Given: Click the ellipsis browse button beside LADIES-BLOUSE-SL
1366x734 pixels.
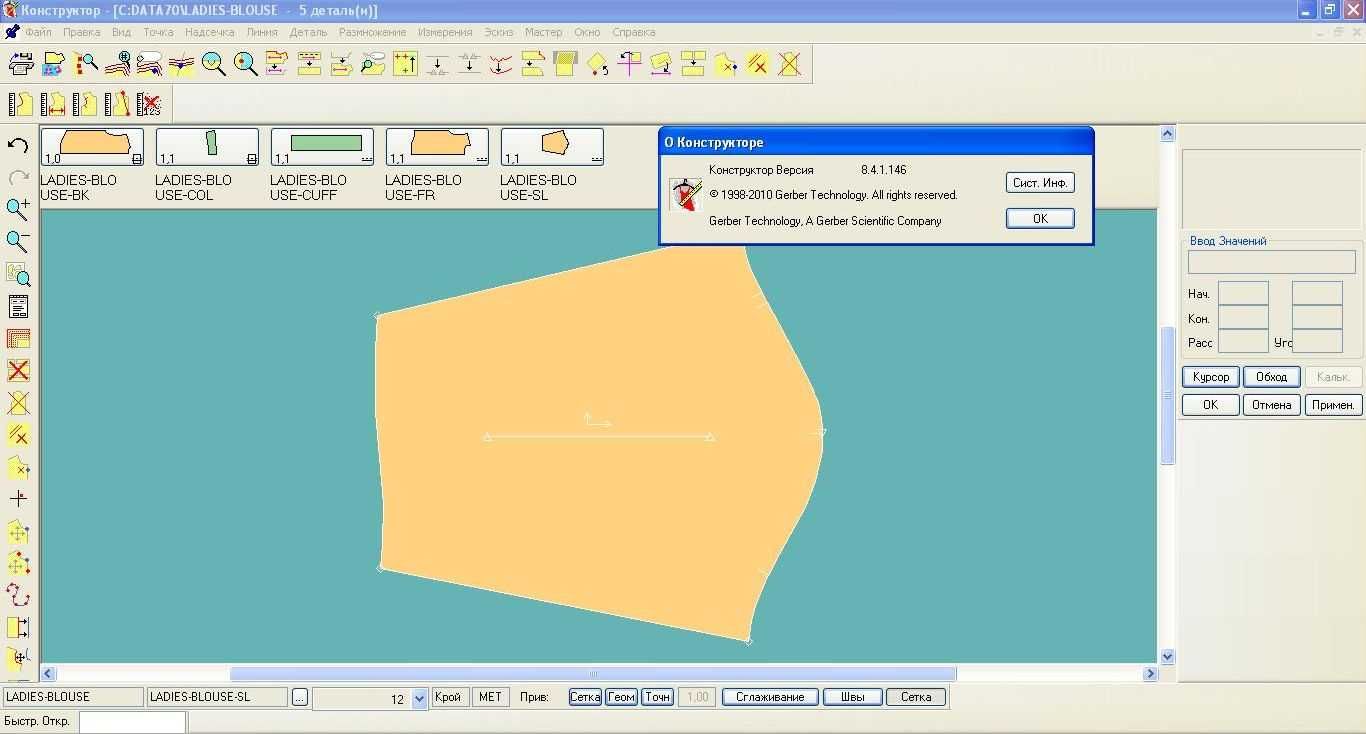Looking at the screenshot, I should [x=300, y=697].
